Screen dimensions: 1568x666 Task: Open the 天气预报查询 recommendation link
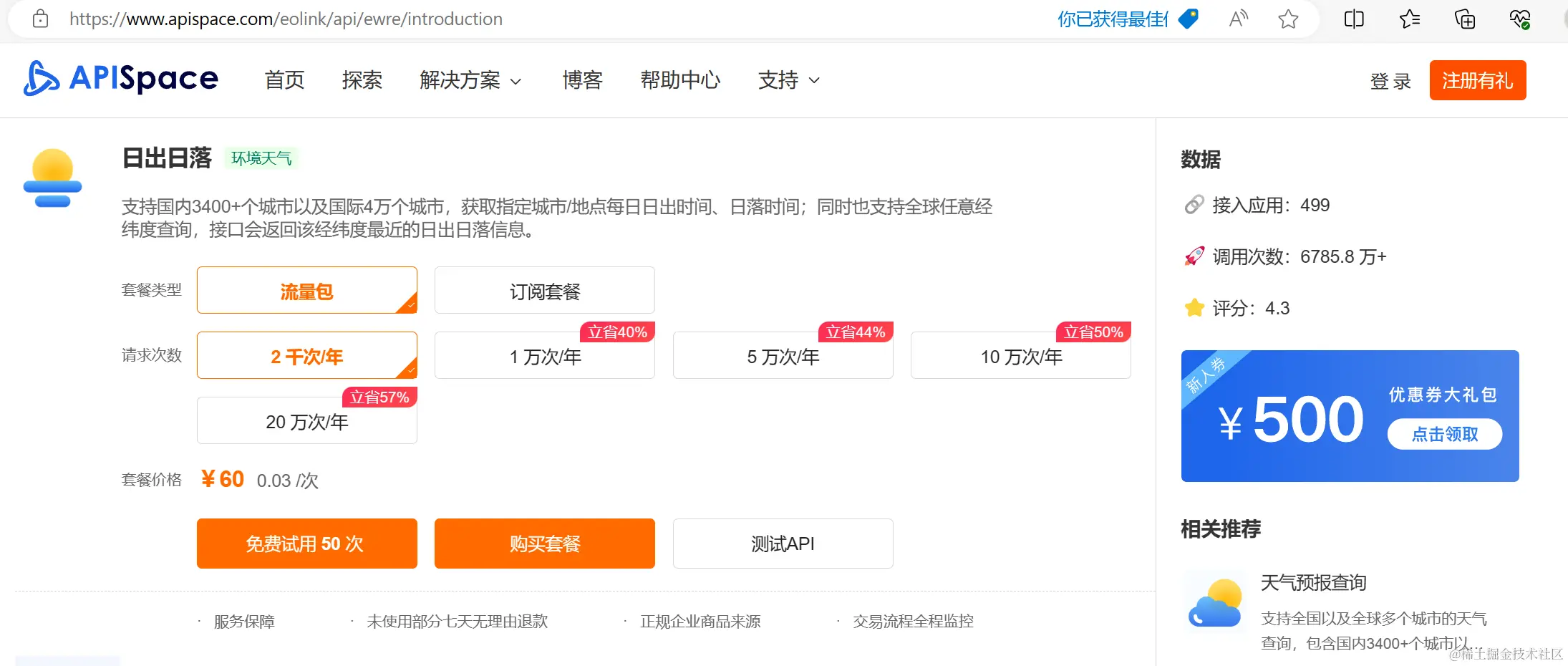tap(1314, 582)
